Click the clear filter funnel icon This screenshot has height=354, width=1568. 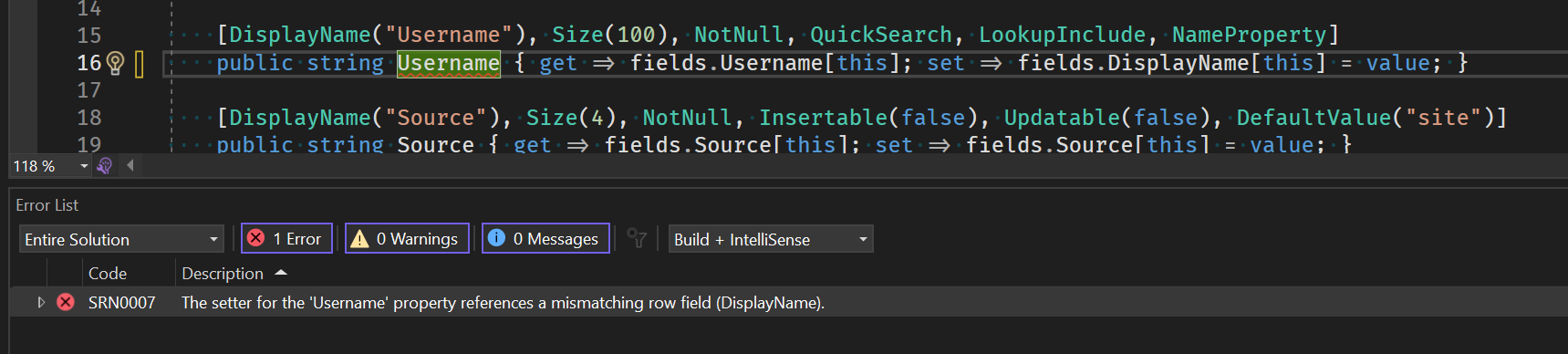pos(637,238)
